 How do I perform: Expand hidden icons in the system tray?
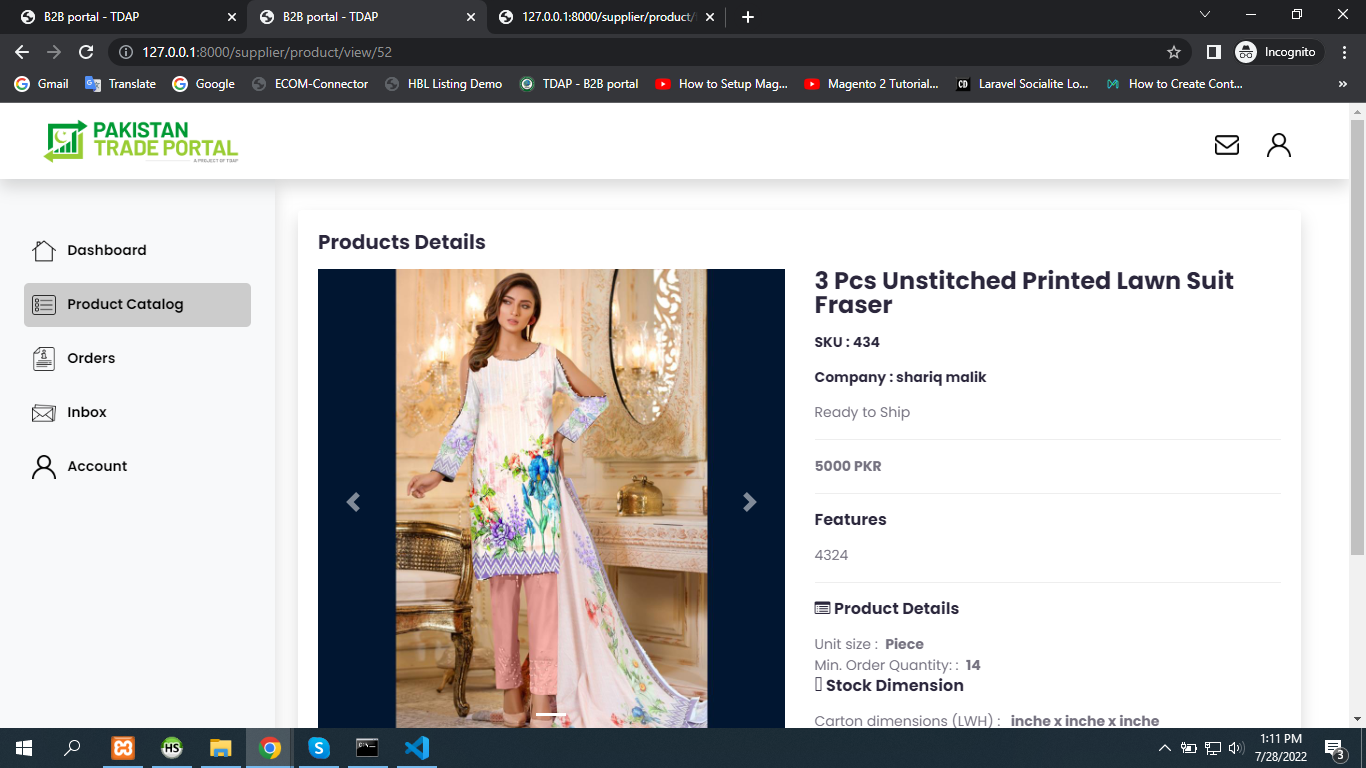1164,747
